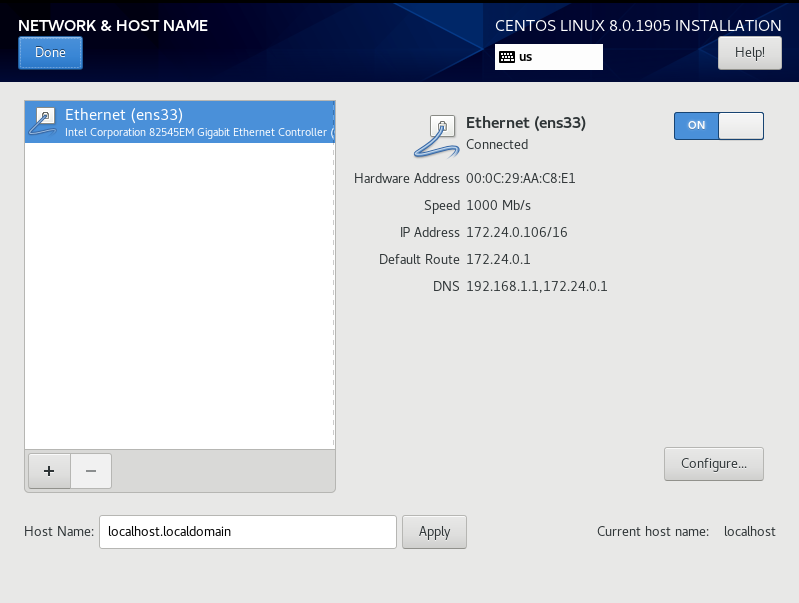Viewport: 799px width, 603px height.
Task: Open the Configure... dialog for ens33
Action: tap(713, 464)
